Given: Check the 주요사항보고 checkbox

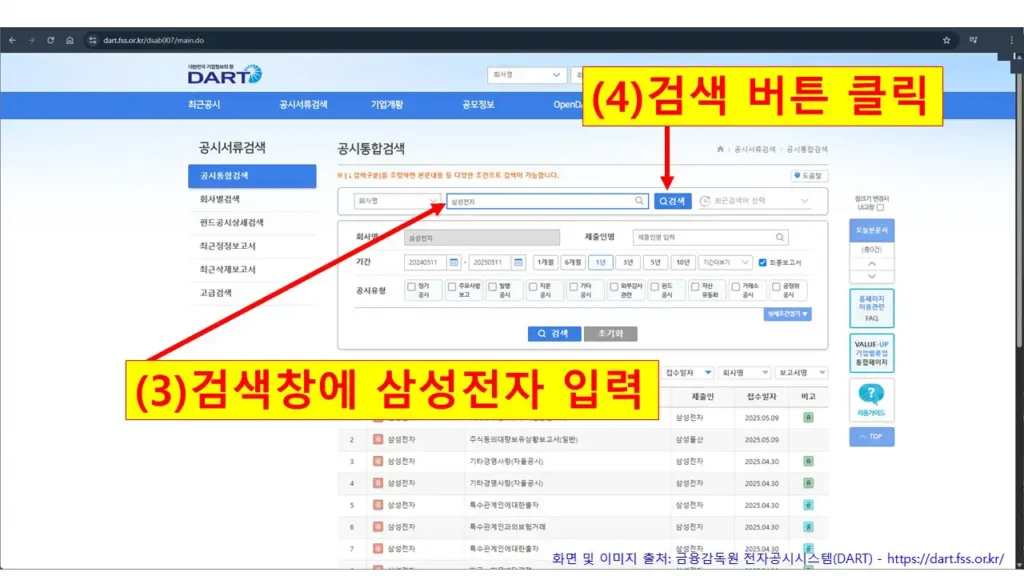Looking at the screenshot, I should click(x=452, y=287).
